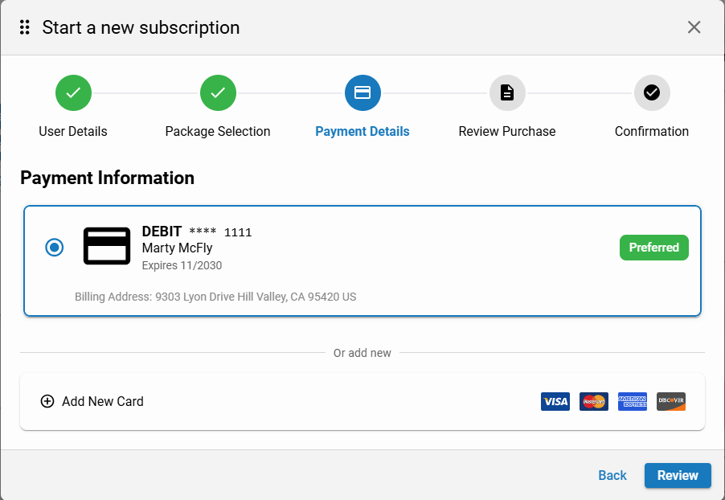This screenshot has width=725, height=500.
Task: Go to the Package Selection step icon
Action: 218,93
